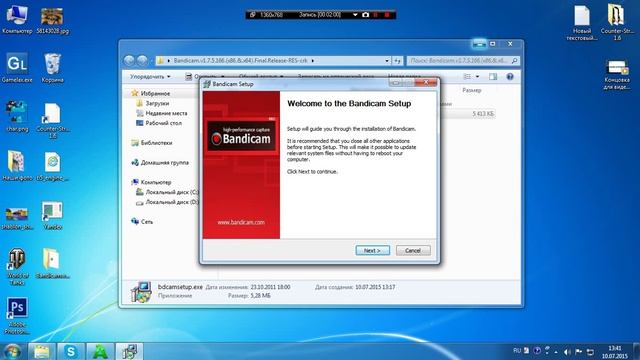
Task: Select Counter-Strike 1.6 archive at top right
Action: pyautogui.click(x=617, y=22)
